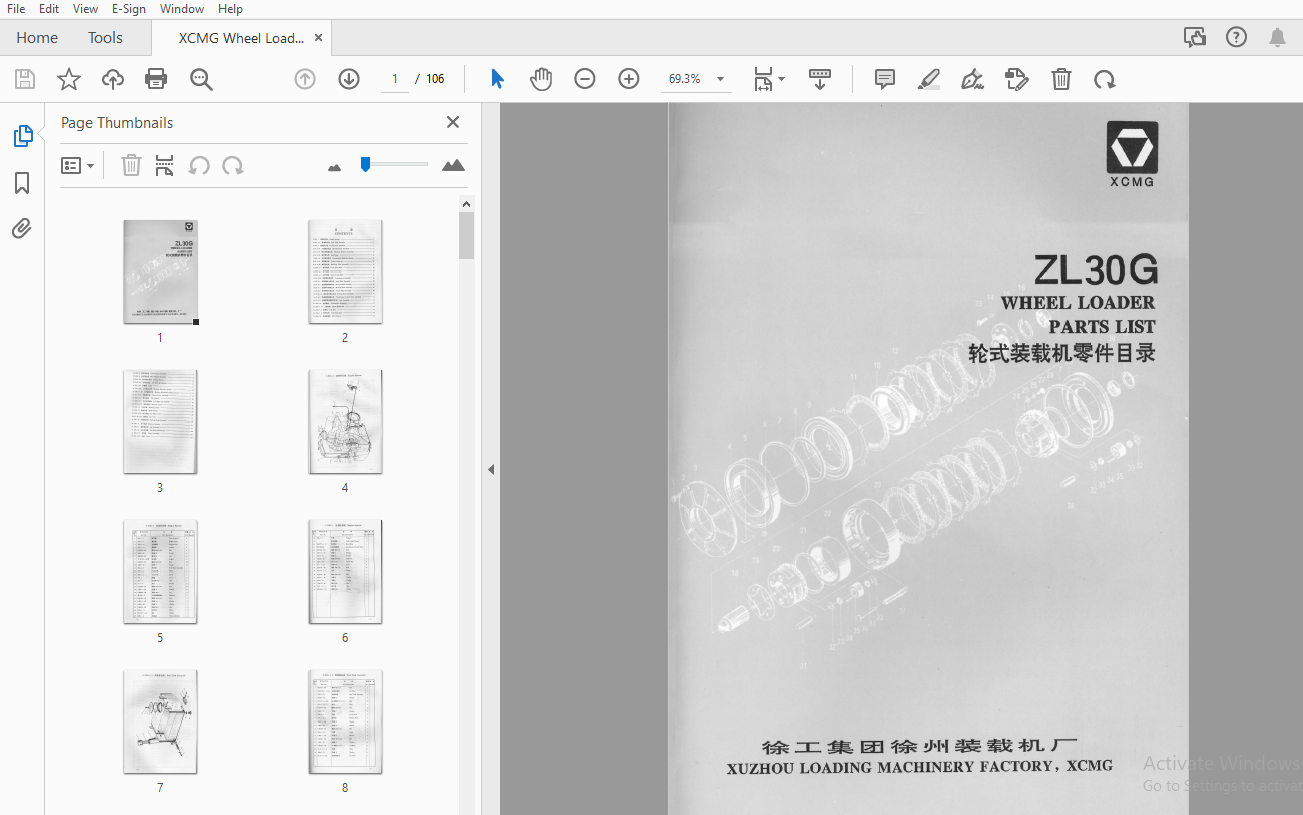Screen dimensions: 1303x815
Task: Delete selected pages in thumbnails panel
Action: (x=131, y=165)
